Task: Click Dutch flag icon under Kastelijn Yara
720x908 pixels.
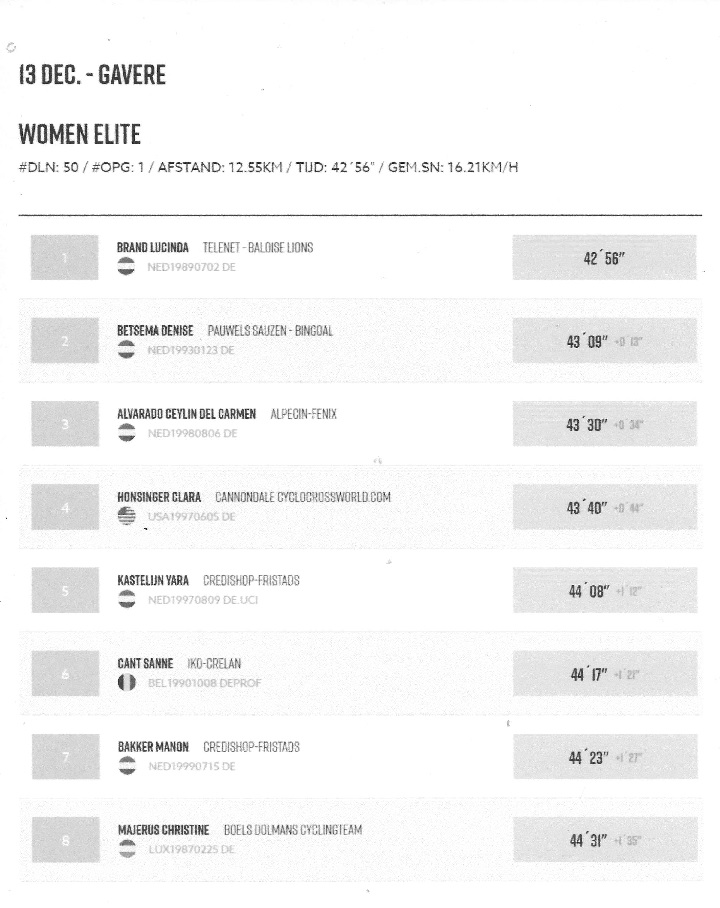Action: pyautogui.click(x=127, y=599)
